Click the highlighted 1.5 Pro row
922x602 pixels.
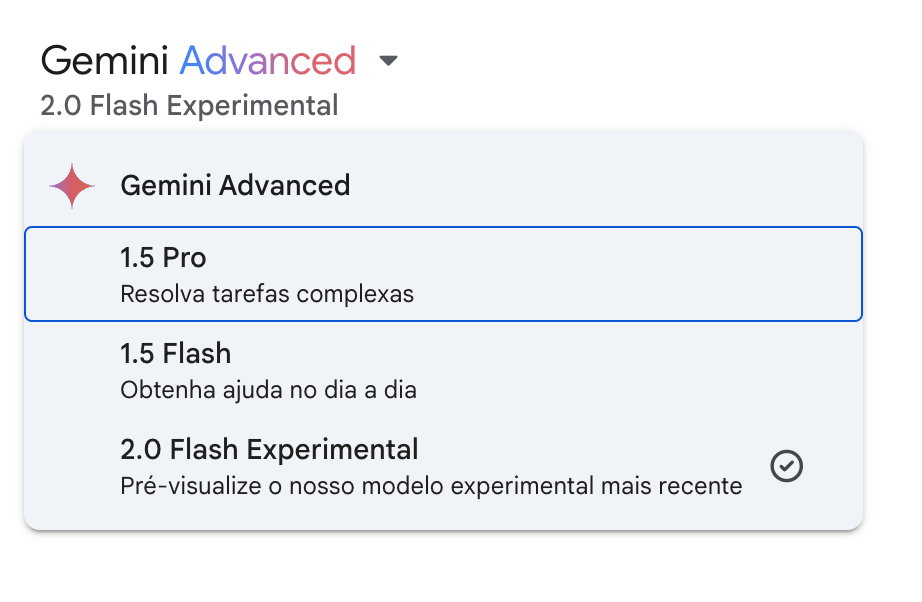[x=443, y=274]
